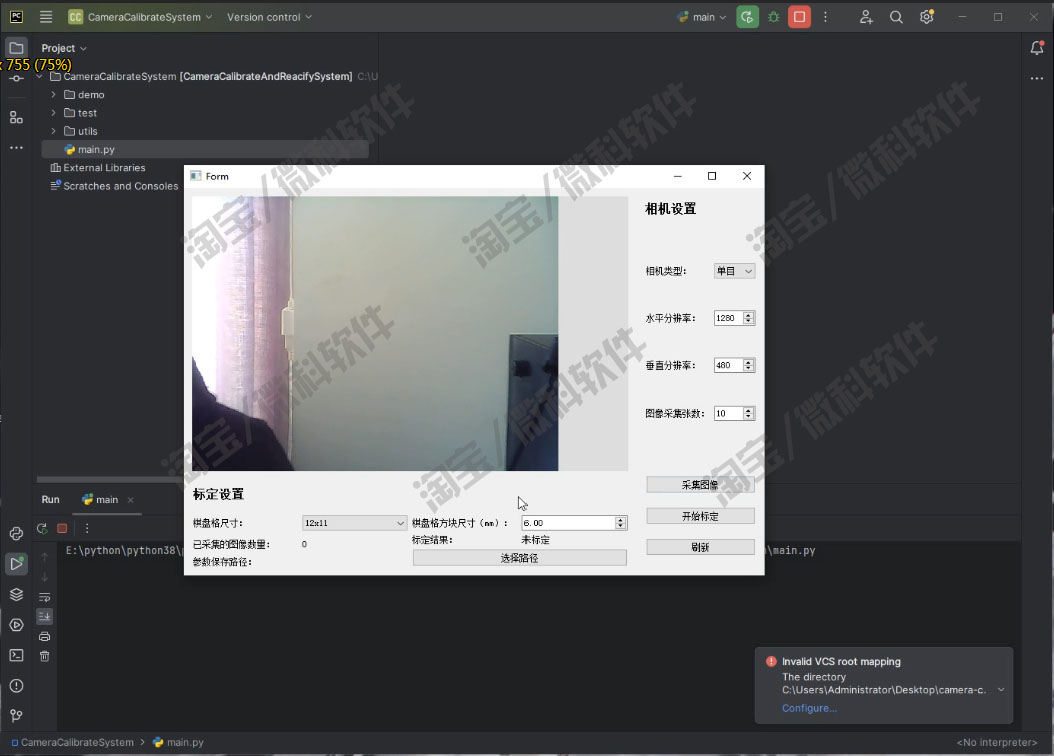Increase 棋盘格方块尺寸 with up arrow
1054x756 pixels.
pos(620,519)
